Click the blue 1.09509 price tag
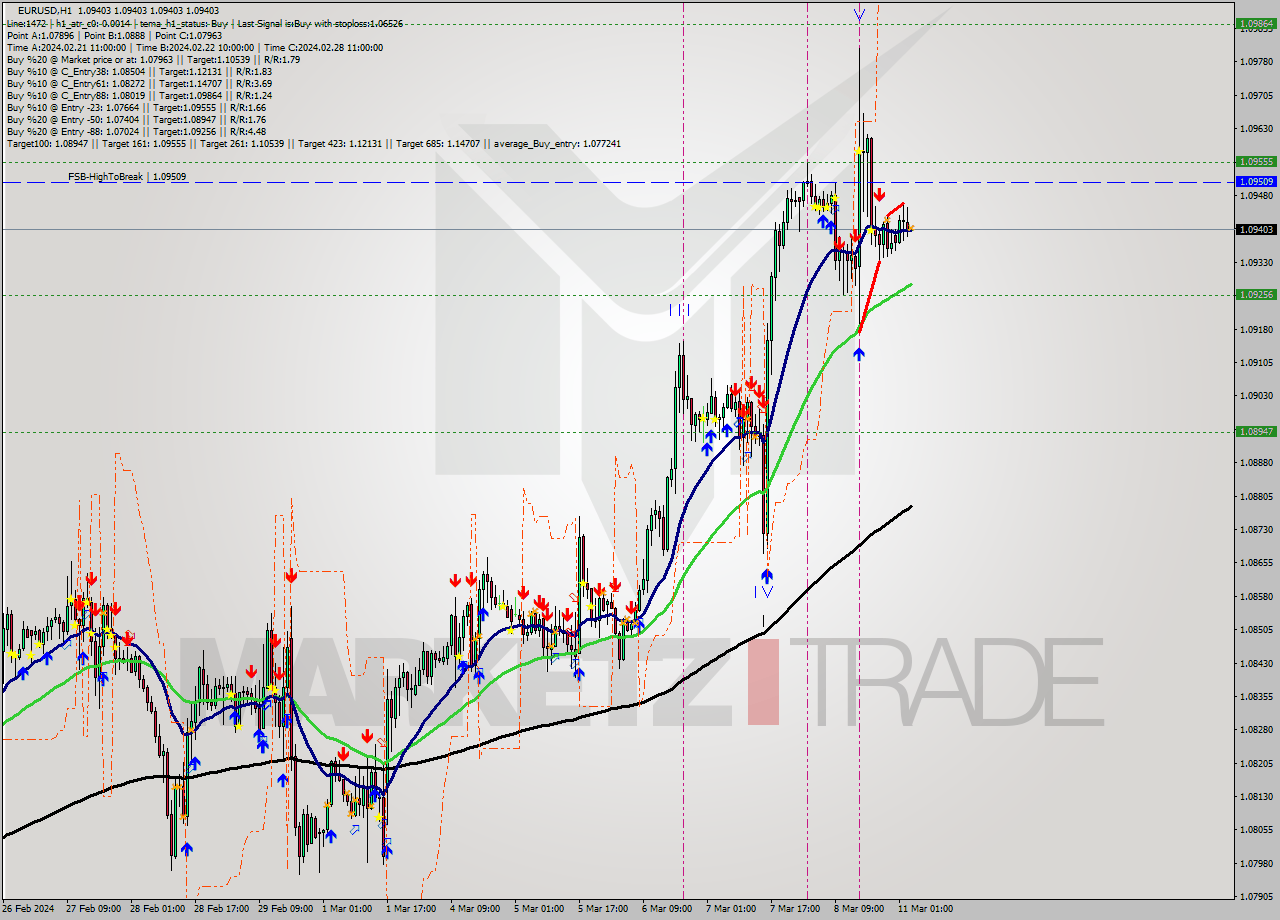 pos(1255,182)
